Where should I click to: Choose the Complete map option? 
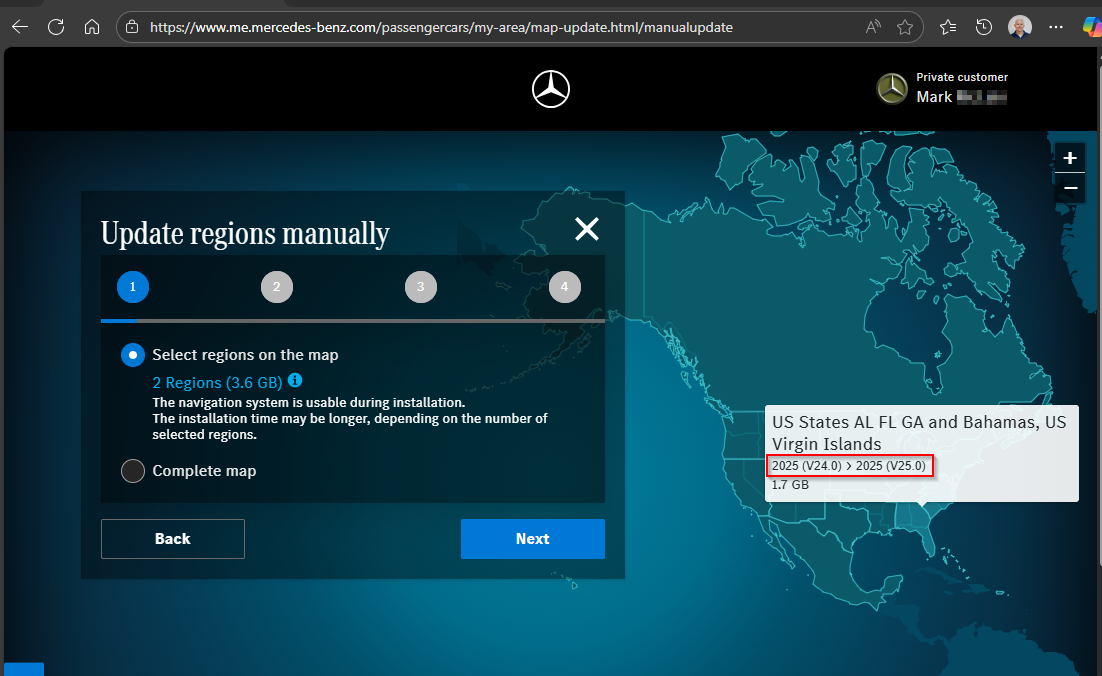coord(133,471)
